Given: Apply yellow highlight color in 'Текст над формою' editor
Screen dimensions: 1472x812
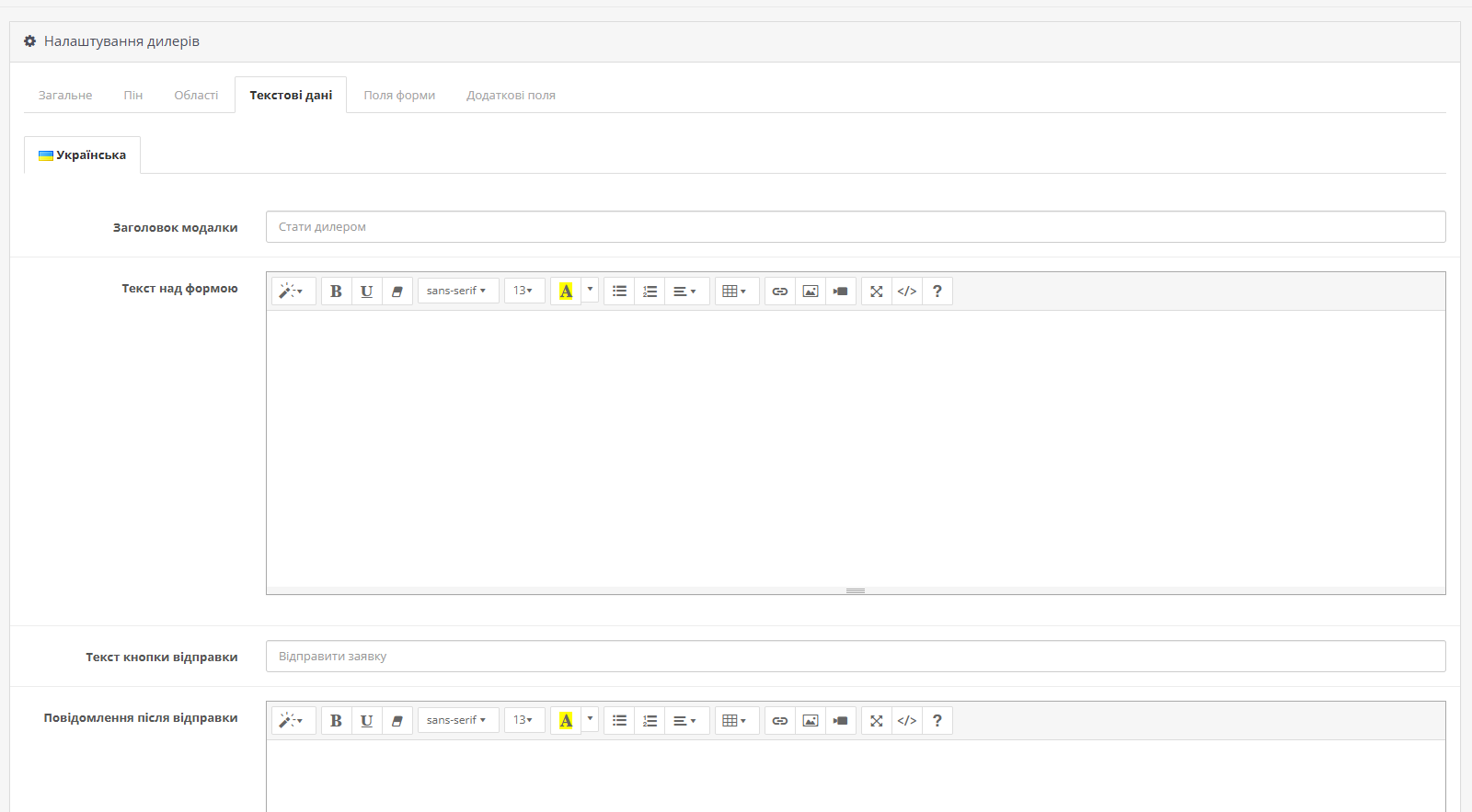Looking at the screenshot, I should 566,292.
